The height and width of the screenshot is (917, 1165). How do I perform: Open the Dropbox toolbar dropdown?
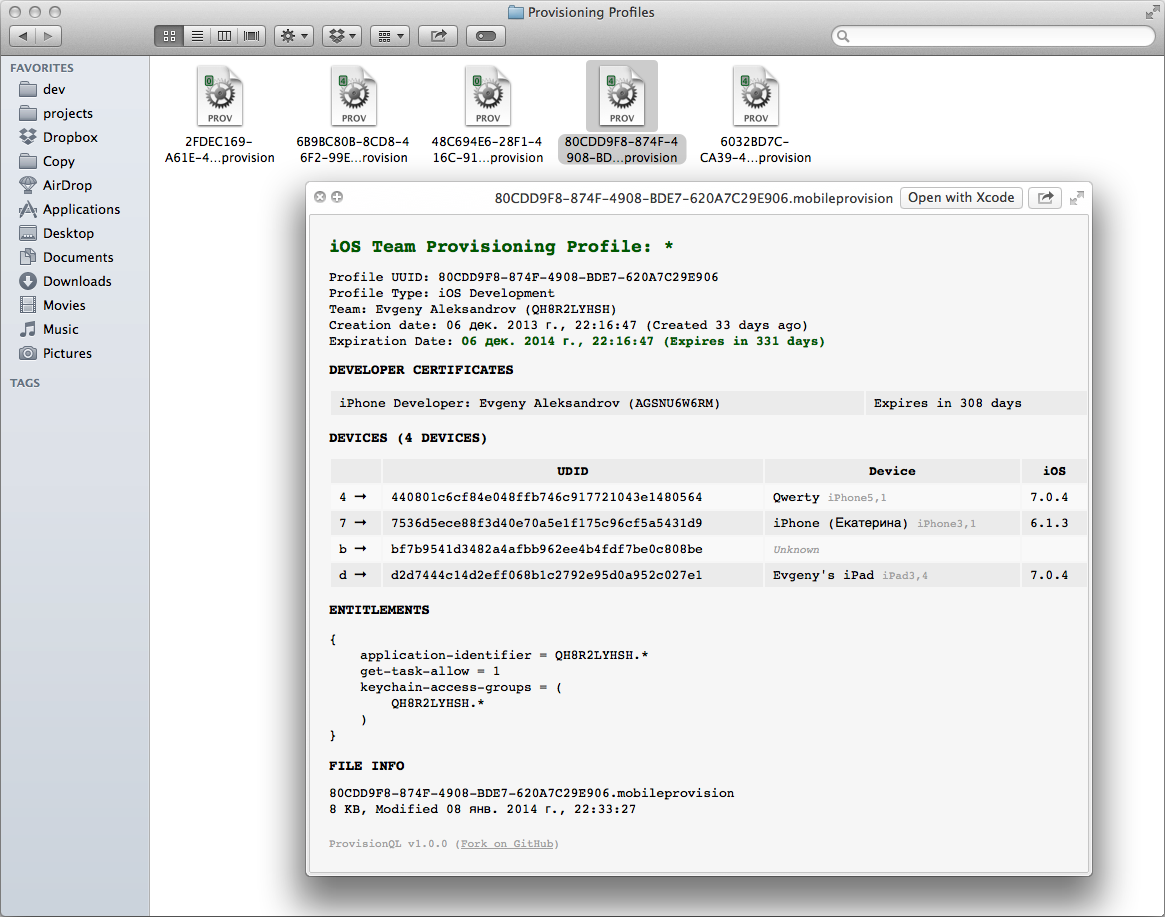[343, 36]
